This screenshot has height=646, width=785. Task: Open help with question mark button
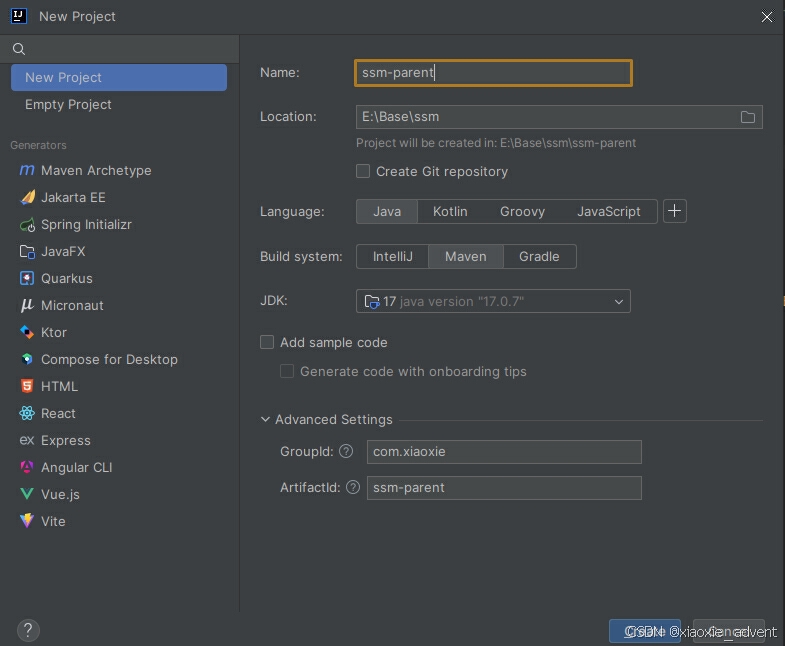point(28,630)
